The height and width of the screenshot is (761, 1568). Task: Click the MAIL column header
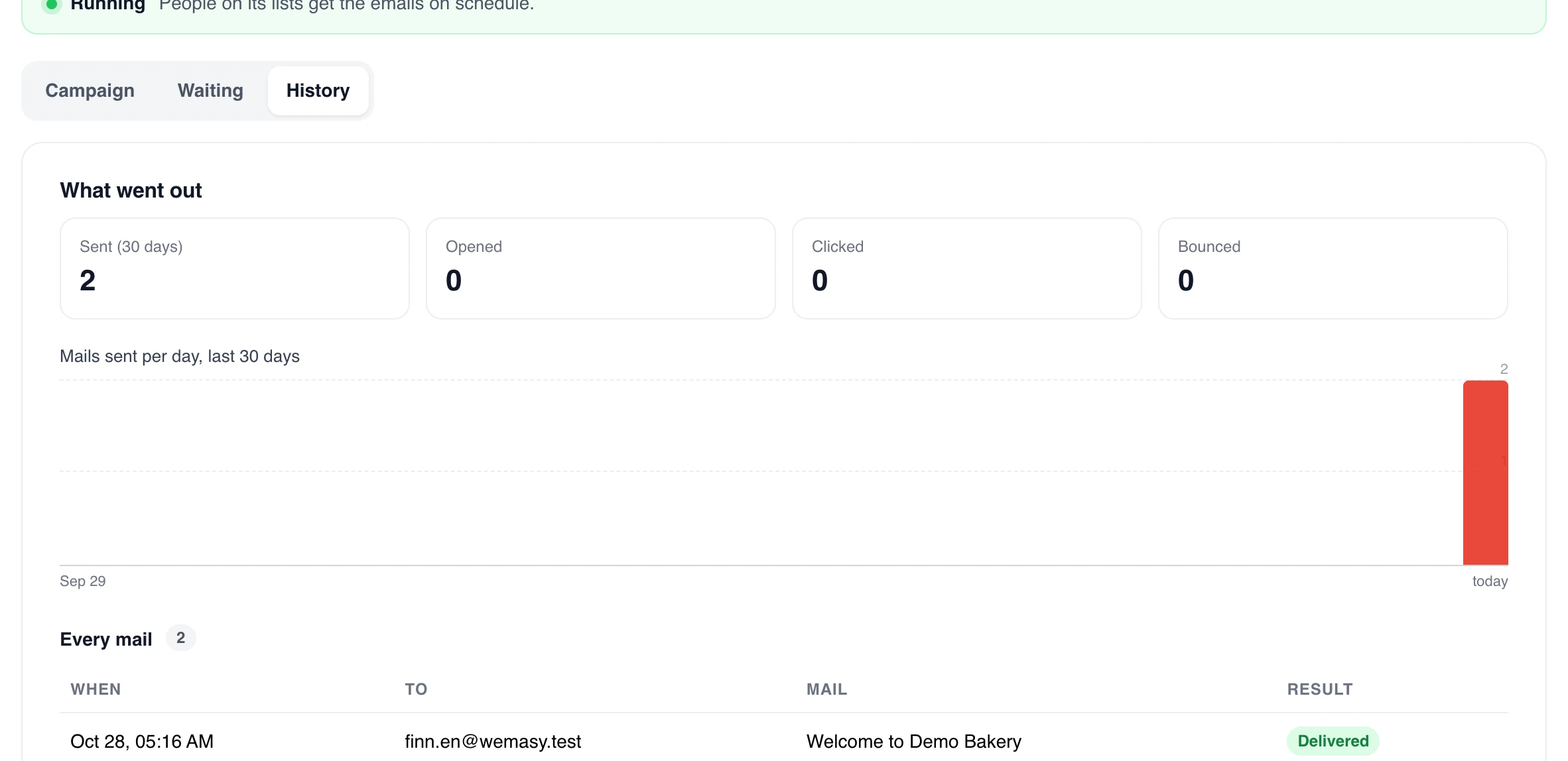pos(827,689)
